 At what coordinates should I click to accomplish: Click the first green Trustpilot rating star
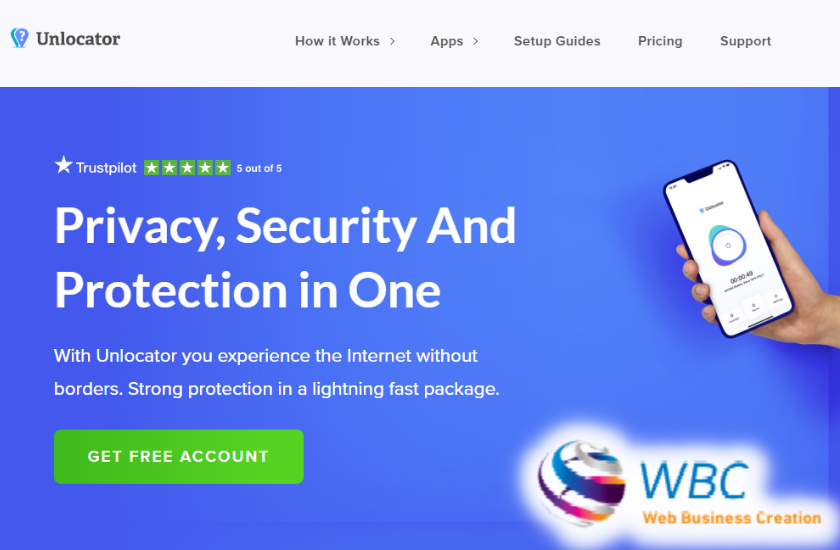152,168
